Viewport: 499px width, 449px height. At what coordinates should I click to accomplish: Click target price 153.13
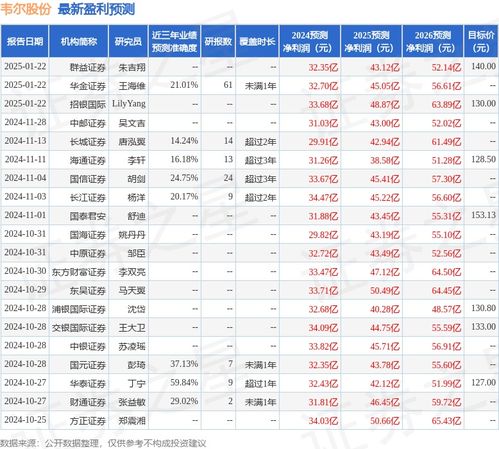click(483, 215)
